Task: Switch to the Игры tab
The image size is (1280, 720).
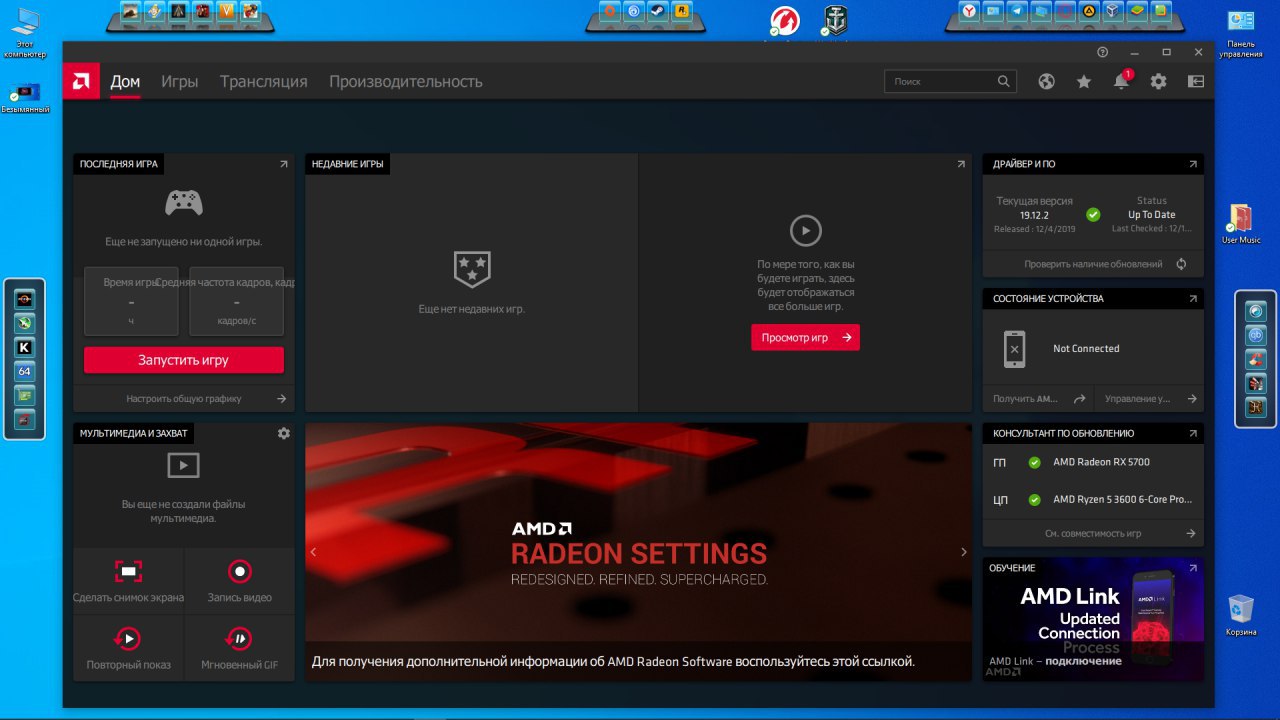Action: click(x=180, y=82)
